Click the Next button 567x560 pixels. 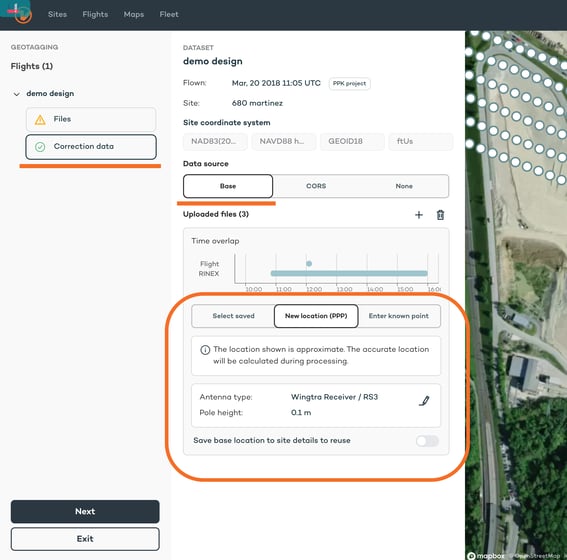click(85, 512)
